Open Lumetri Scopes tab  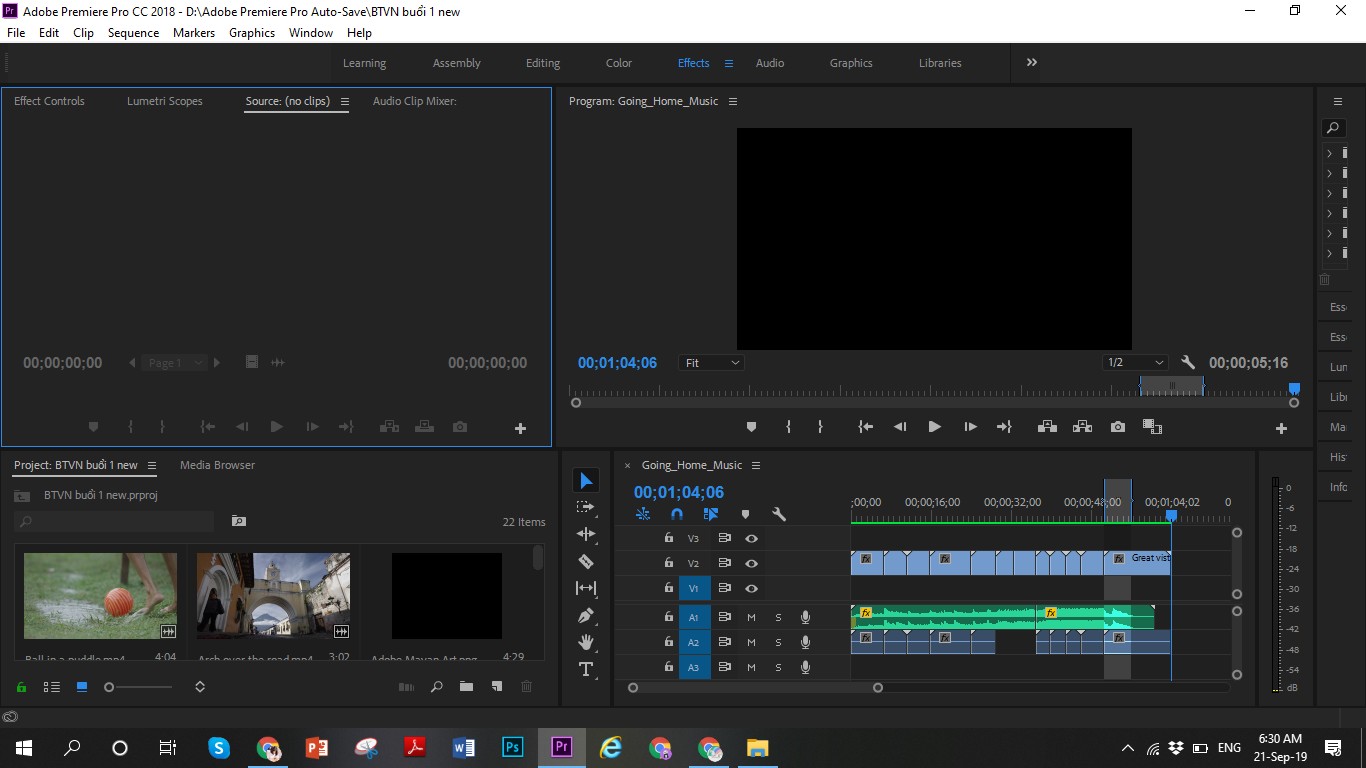pyautogui.click(x=165, y=101)
